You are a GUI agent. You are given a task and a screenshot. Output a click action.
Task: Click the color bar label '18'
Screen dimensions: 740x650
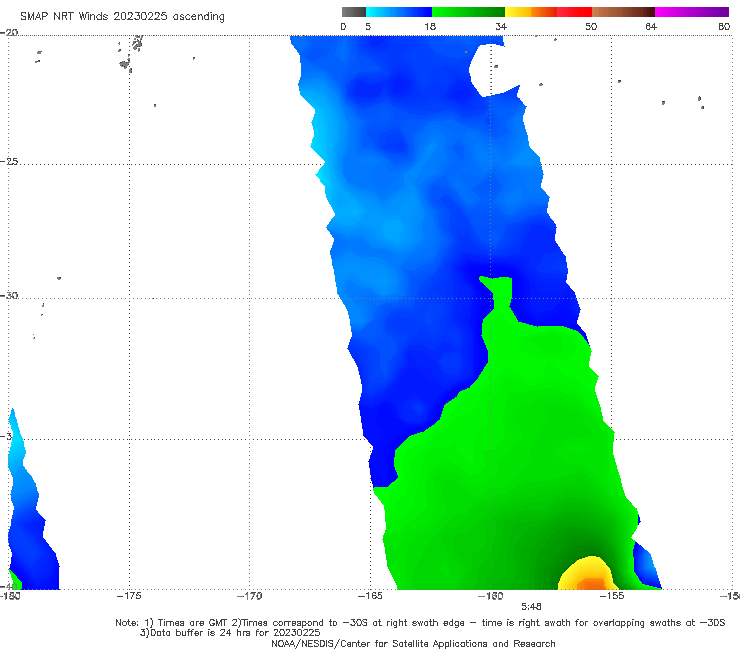(x=430, y=26)
